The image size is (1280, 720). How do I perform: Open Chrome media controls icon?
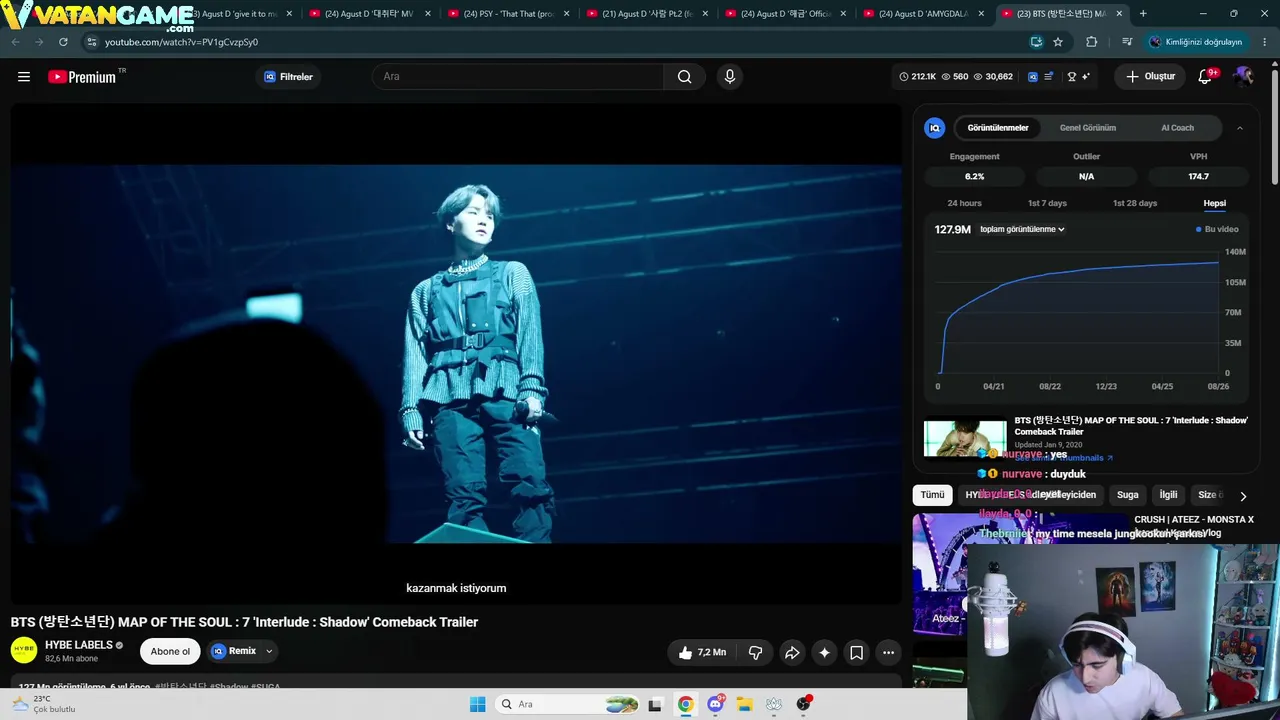click(x=1127, y=42)
